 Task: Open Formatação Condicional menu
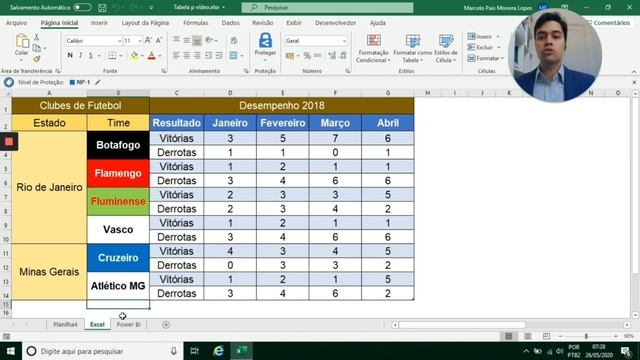(x=373, y=49)
